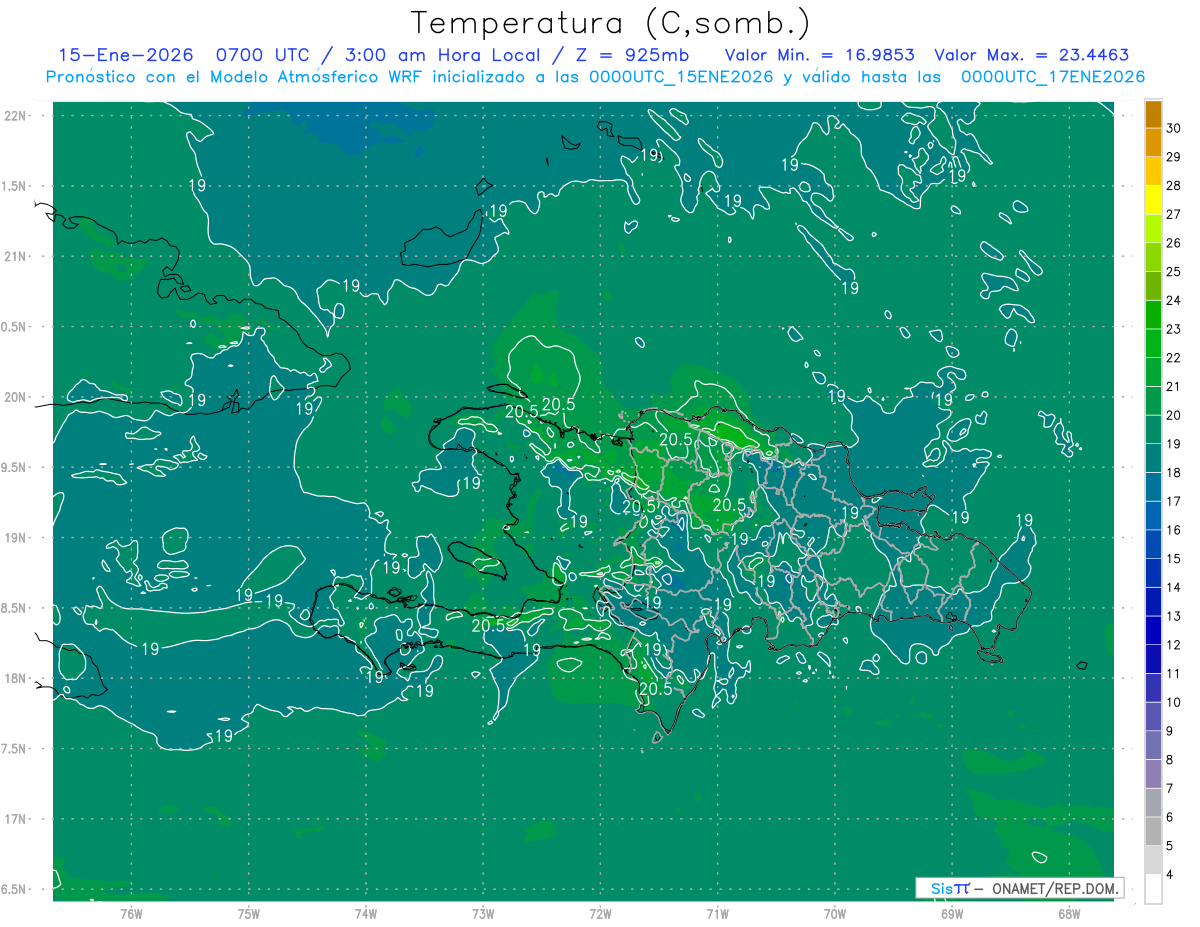
Task: Select the '0000UTC_17ENE2026' valid-until text
Action: pyautogui.click(x=1052, y=77)
